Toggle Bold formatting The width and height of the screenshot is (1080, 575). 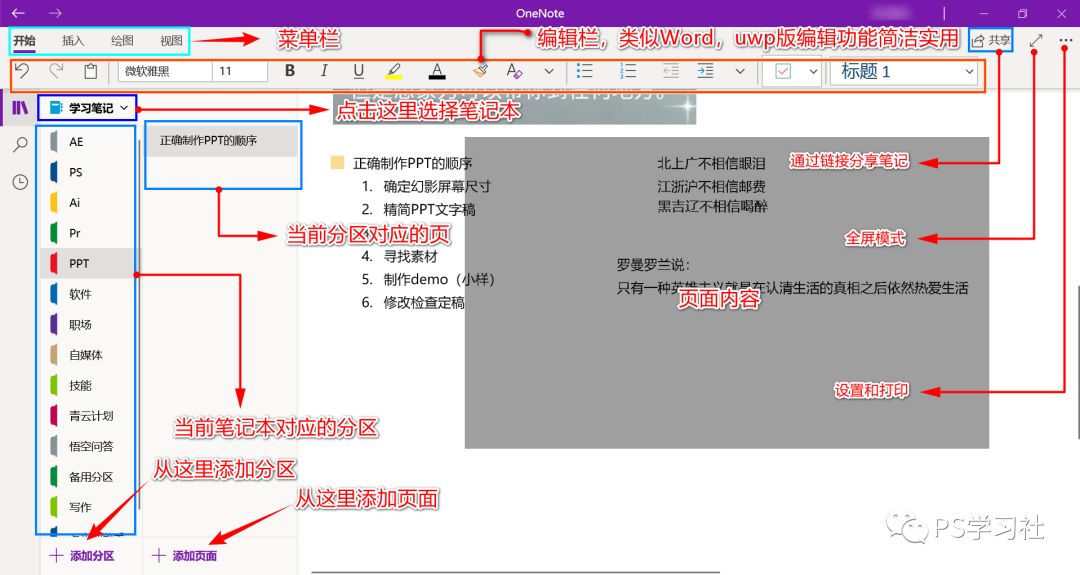pyautogui.click(x=290, y=71)
